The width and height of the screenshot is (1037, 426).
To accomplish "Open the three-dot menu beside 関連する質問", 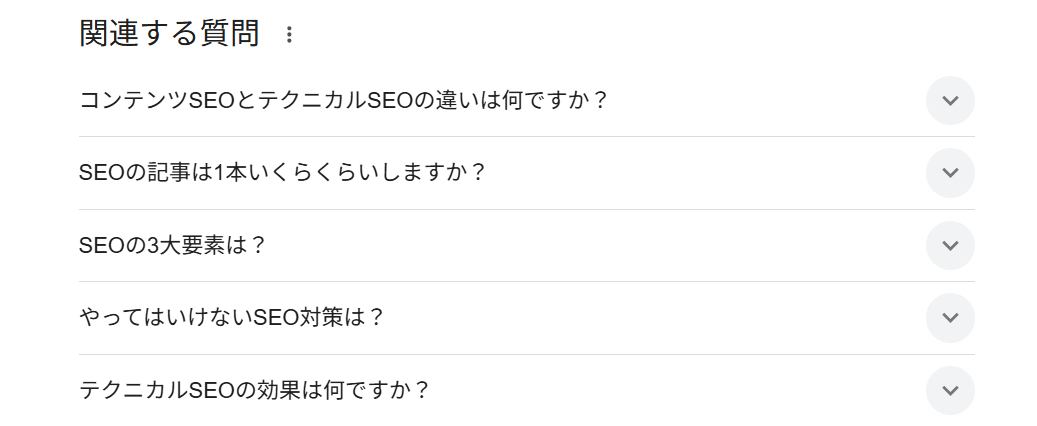I will 289,35.
